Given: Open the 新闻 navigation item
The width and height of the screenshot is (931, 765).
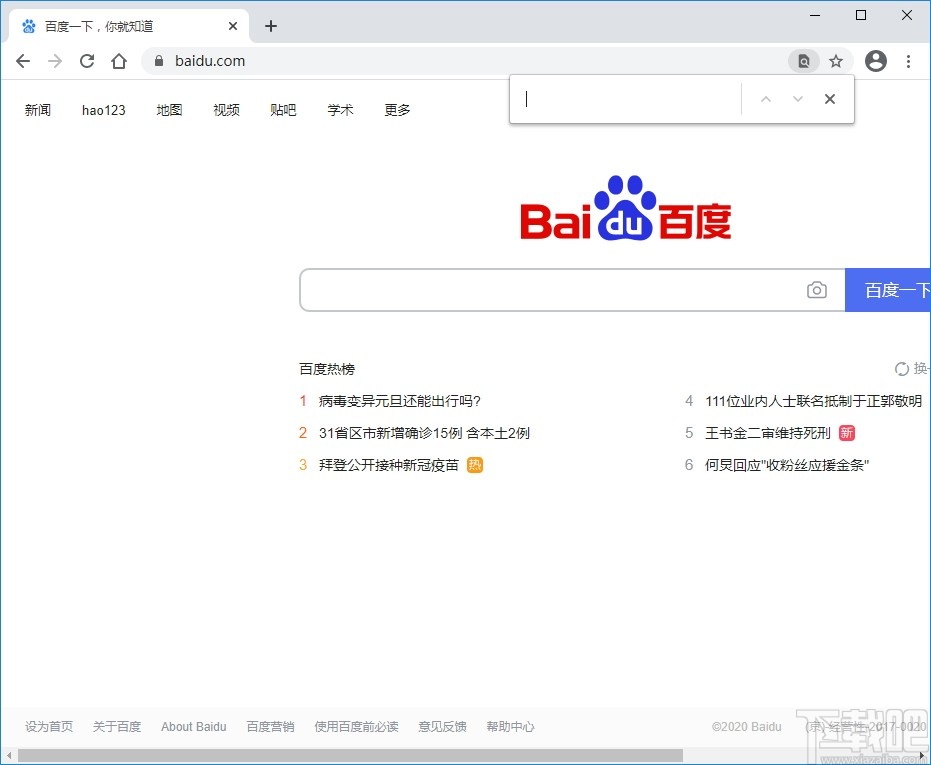Looking at the screenshot, I should tap(38, 110).
